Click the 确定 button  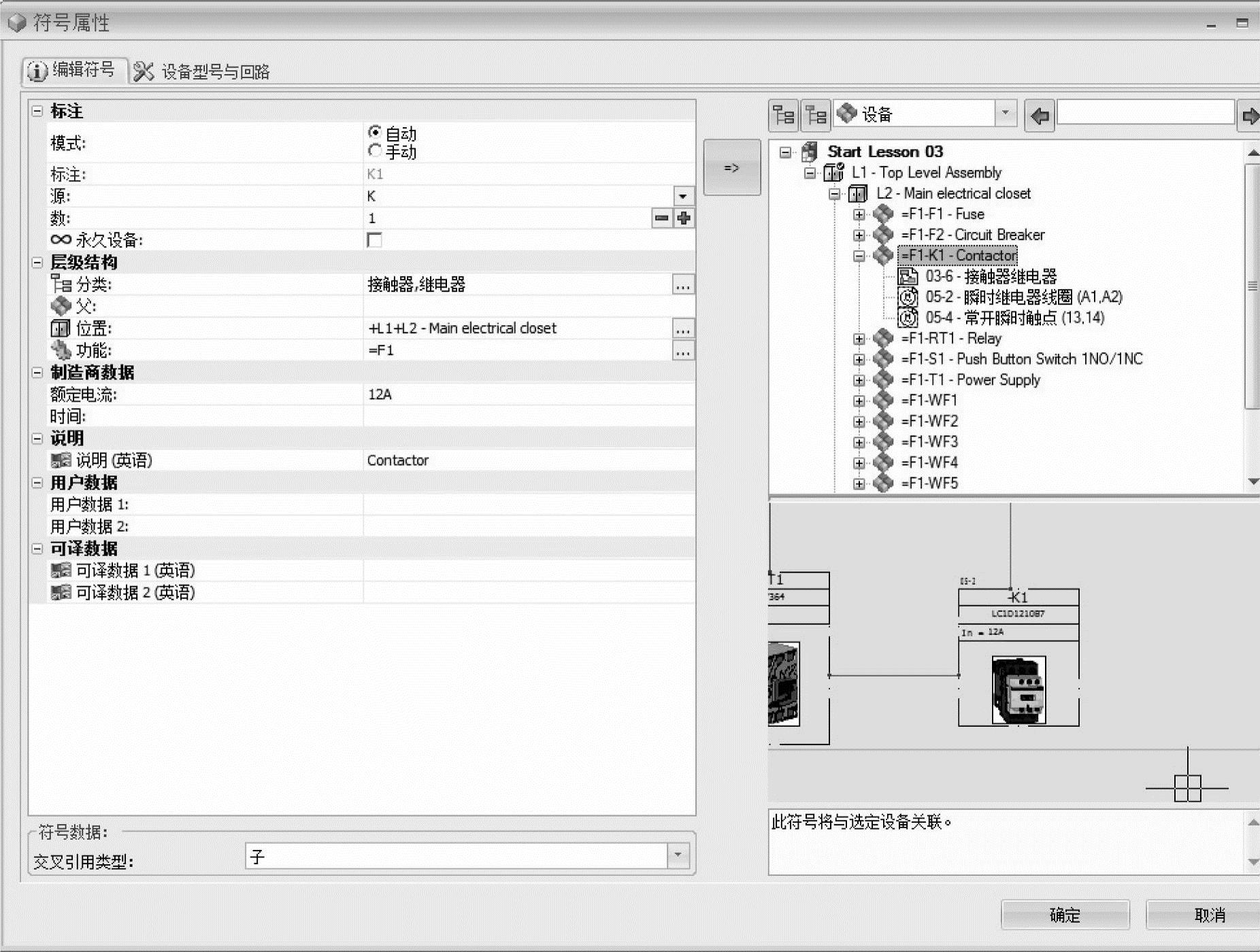click(1065, 915)
